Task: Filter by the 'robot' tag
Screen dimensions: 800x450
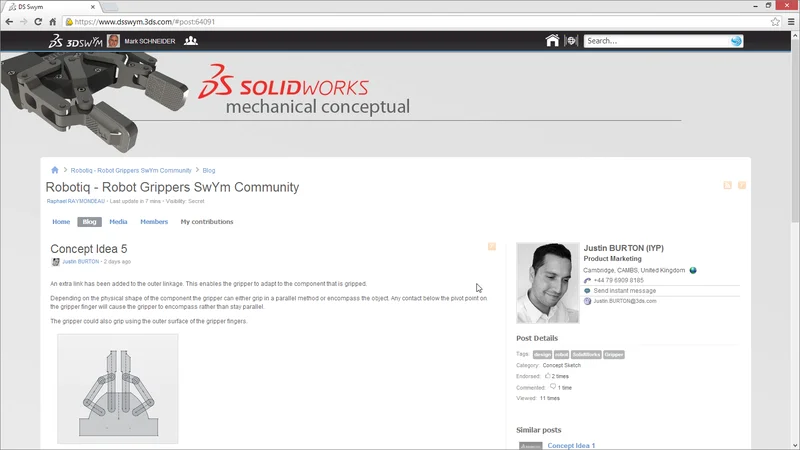Action: (x=561, y=355)
